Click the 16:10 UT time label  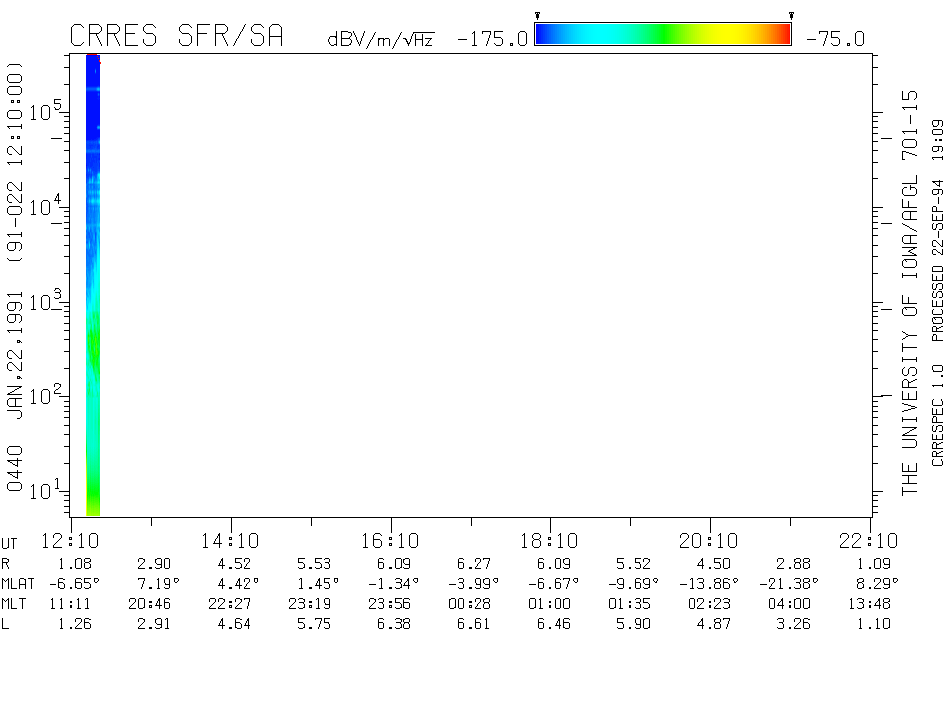point(390,541)
